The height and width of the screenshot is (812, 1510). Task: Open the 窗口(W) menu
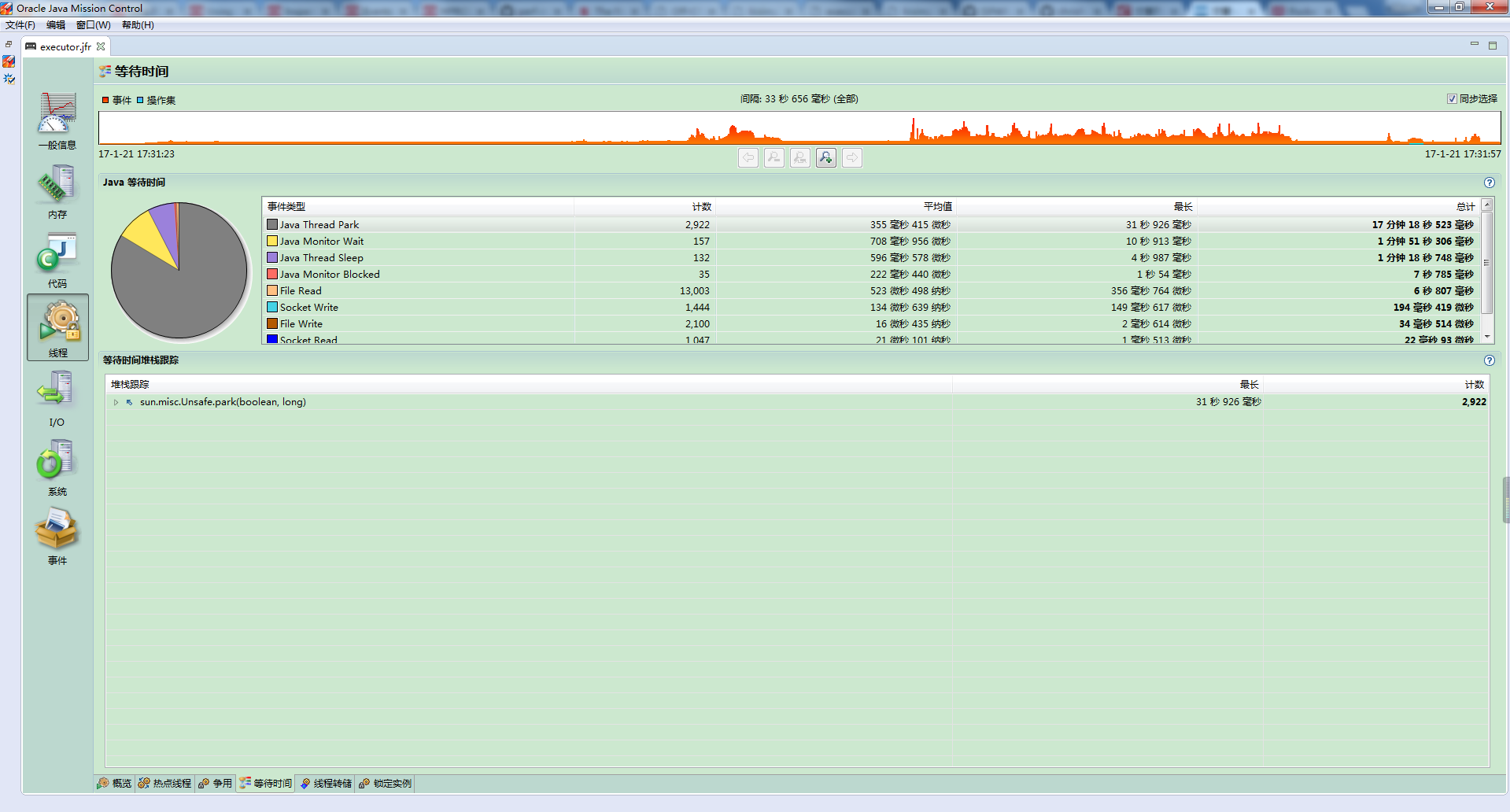point(93,25)
